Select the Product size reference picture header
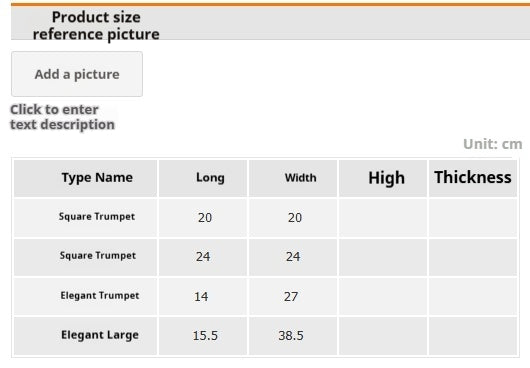The height and width of the screenshot is (368, 530). [x=96, y=26]
